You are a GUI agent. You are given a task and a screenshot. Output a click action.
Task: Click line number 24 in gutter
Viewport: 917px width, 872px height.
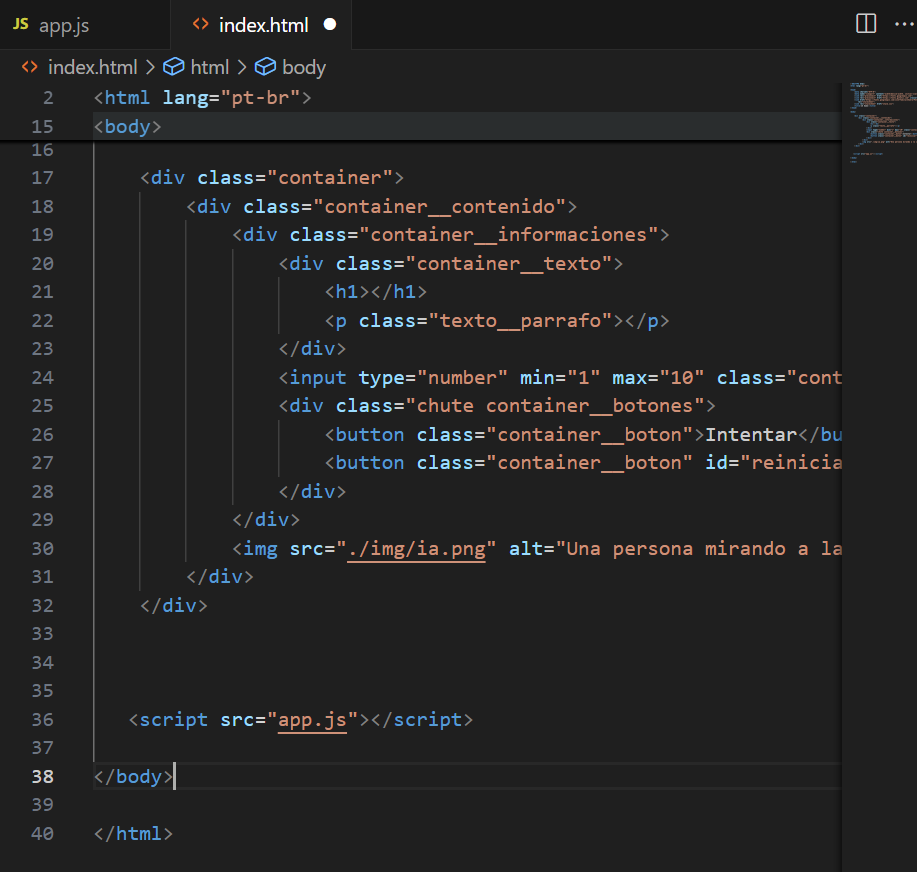click(x=43, y=378)
